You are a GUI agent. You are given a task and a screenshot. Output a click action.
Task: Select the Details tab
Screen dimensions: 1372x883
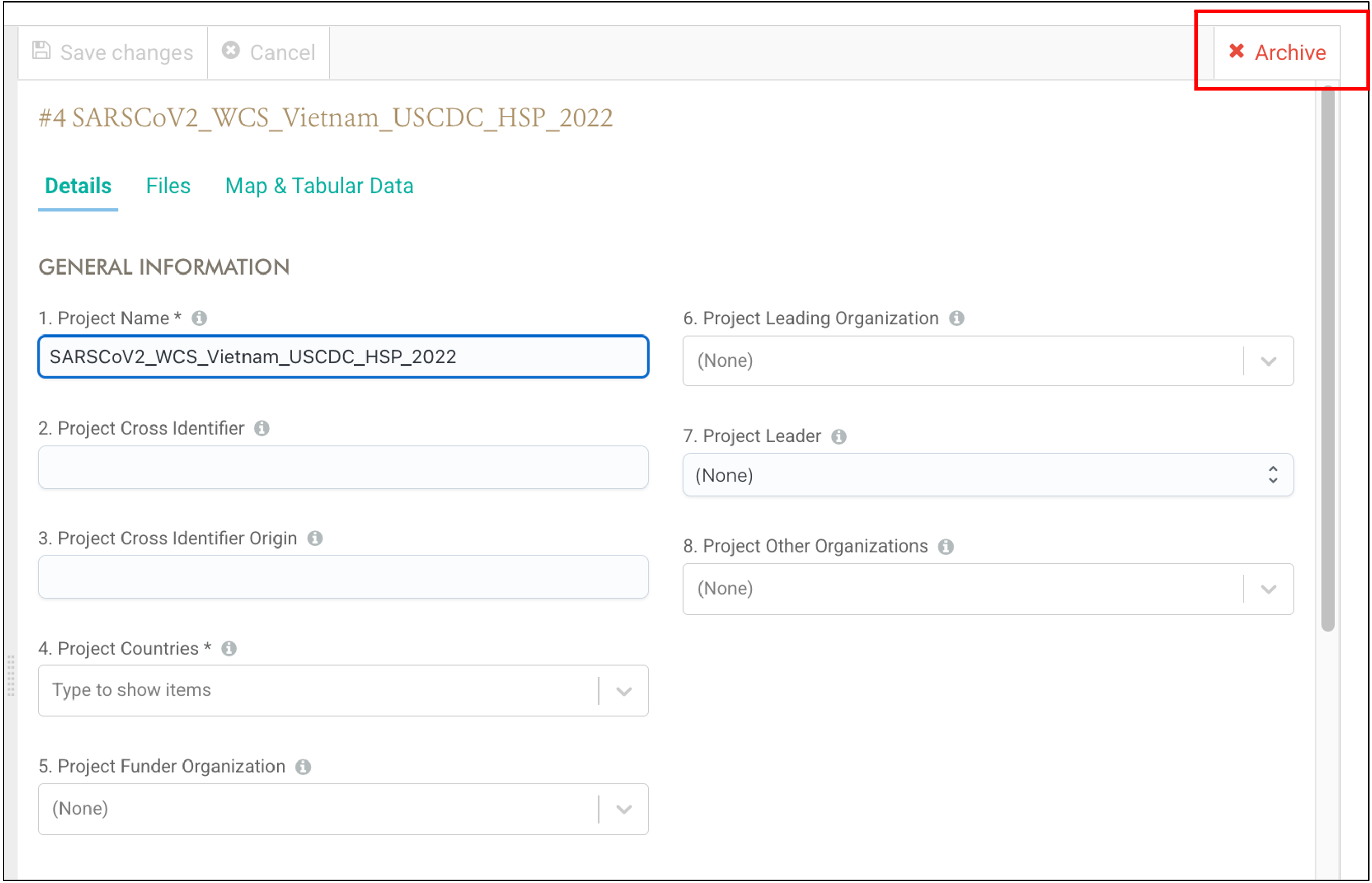coord(78,186)
